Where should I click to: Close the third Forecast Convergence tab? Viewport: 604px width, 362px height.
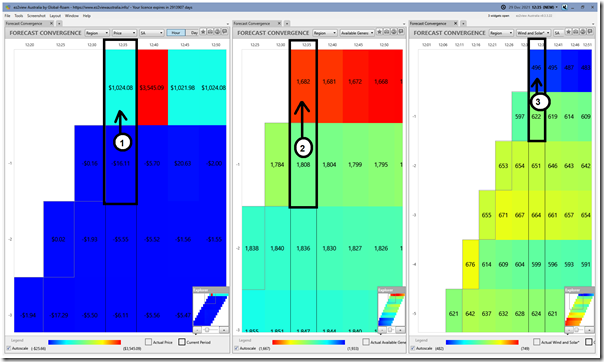(x=456, y=23)
